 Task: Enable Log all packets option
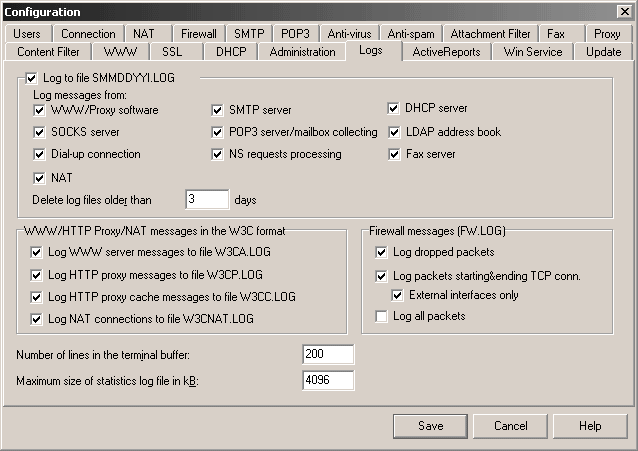(x=381, y=317)
